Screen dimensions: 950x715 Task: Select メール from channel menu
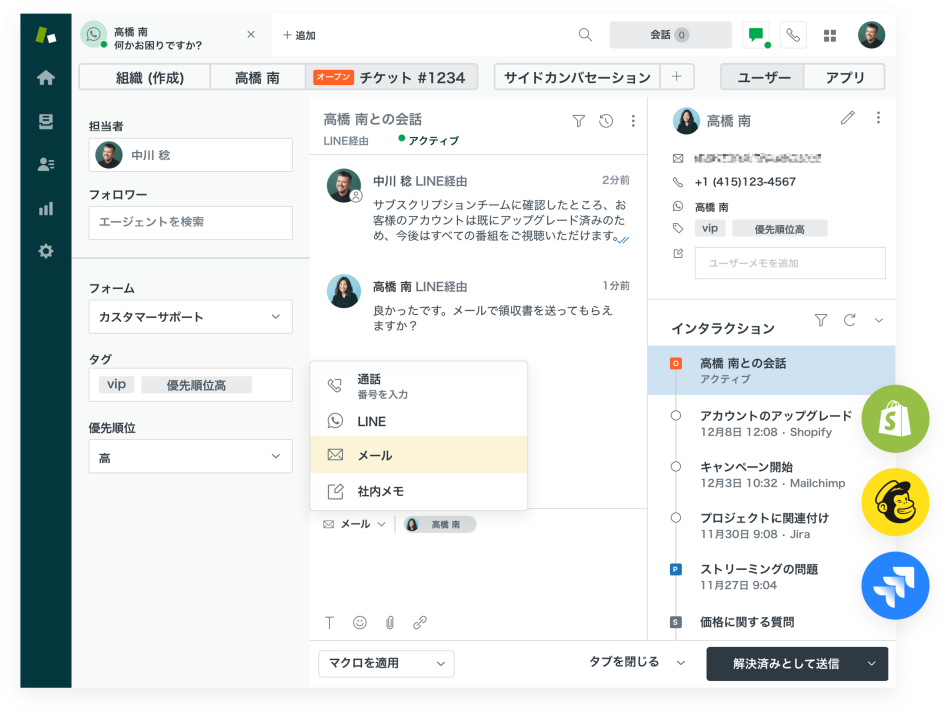coord(418,455)
